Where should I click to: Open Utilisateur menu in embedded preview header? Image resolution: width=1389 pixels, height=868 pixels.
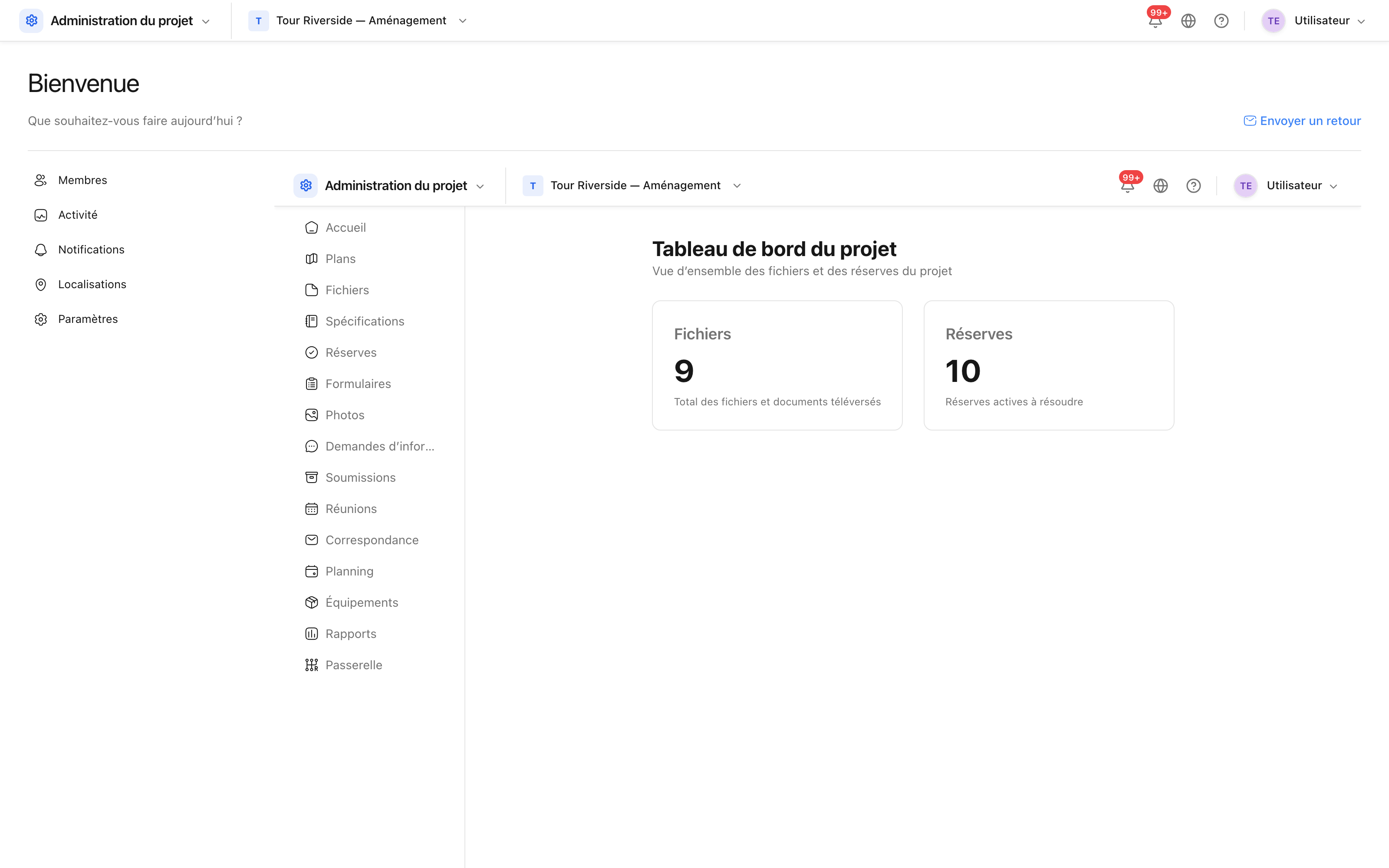(x=1286, y=186)
